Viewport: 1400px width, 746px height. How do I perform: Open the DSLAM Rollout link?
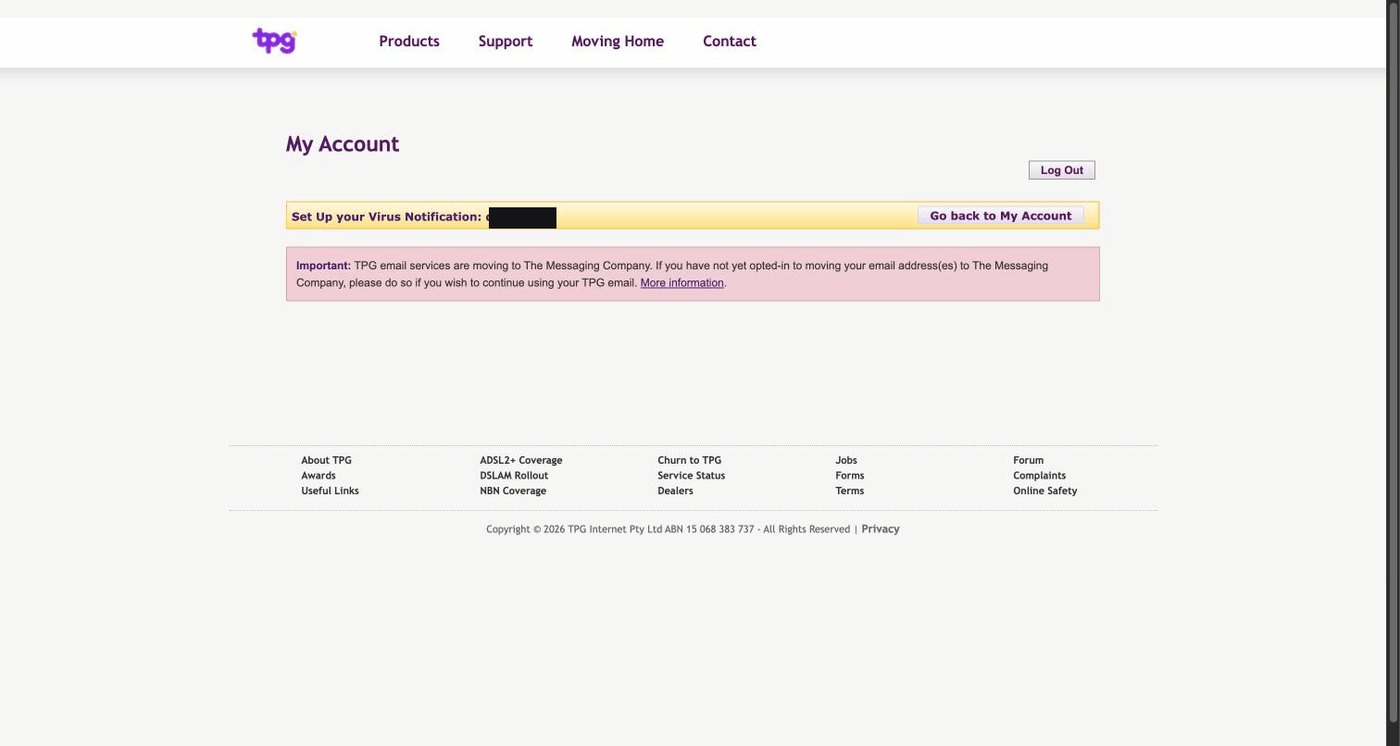[x=514, y=475]
